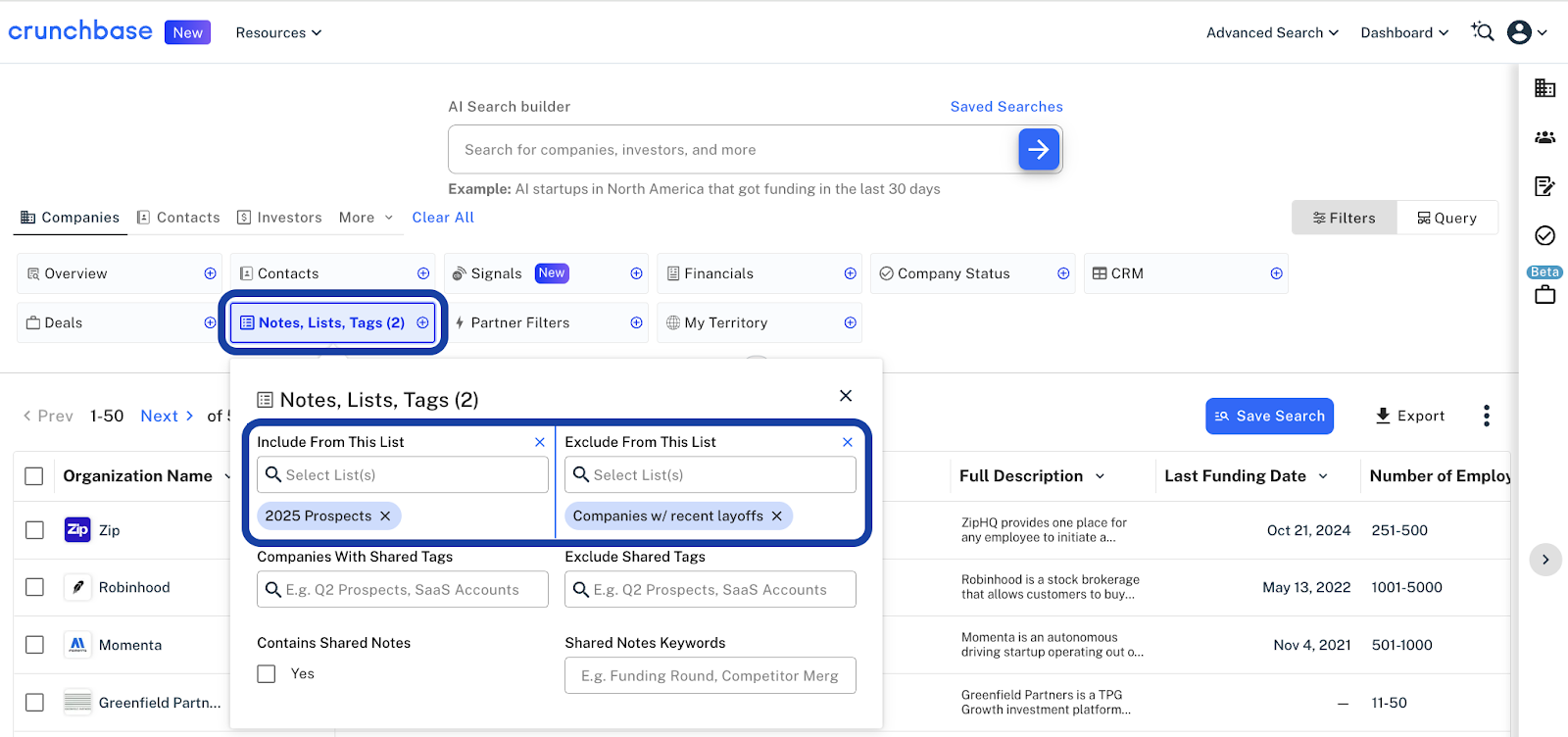This screenshot has height=737, width=1568.
Task: Click Companies With Shared Tags input
Action: point(403,590)
